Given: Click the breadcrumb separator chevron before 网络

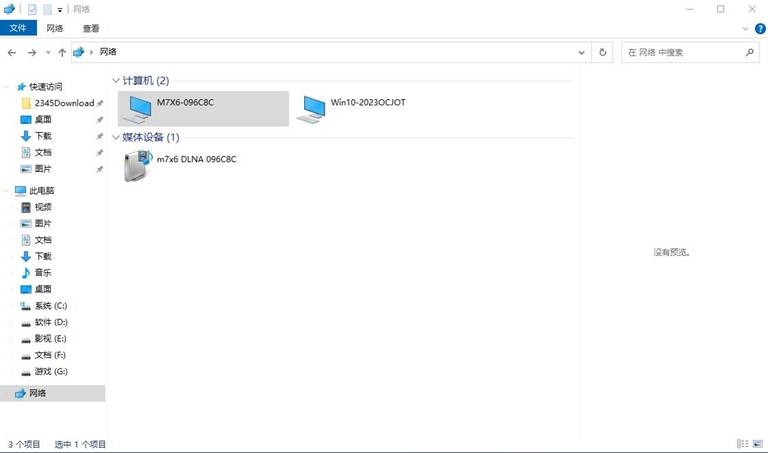Looking at the screenshot, I should click(x=91, y=52).
